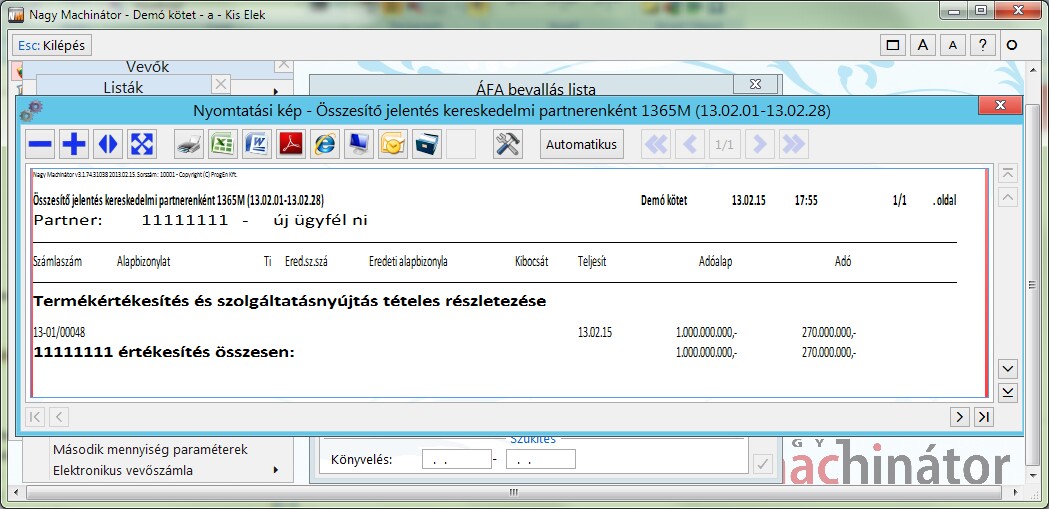Screen dimensions: 1049x509
Task: Click the 11111111 értékesítés összesen total line
Action: coord(164,352)
